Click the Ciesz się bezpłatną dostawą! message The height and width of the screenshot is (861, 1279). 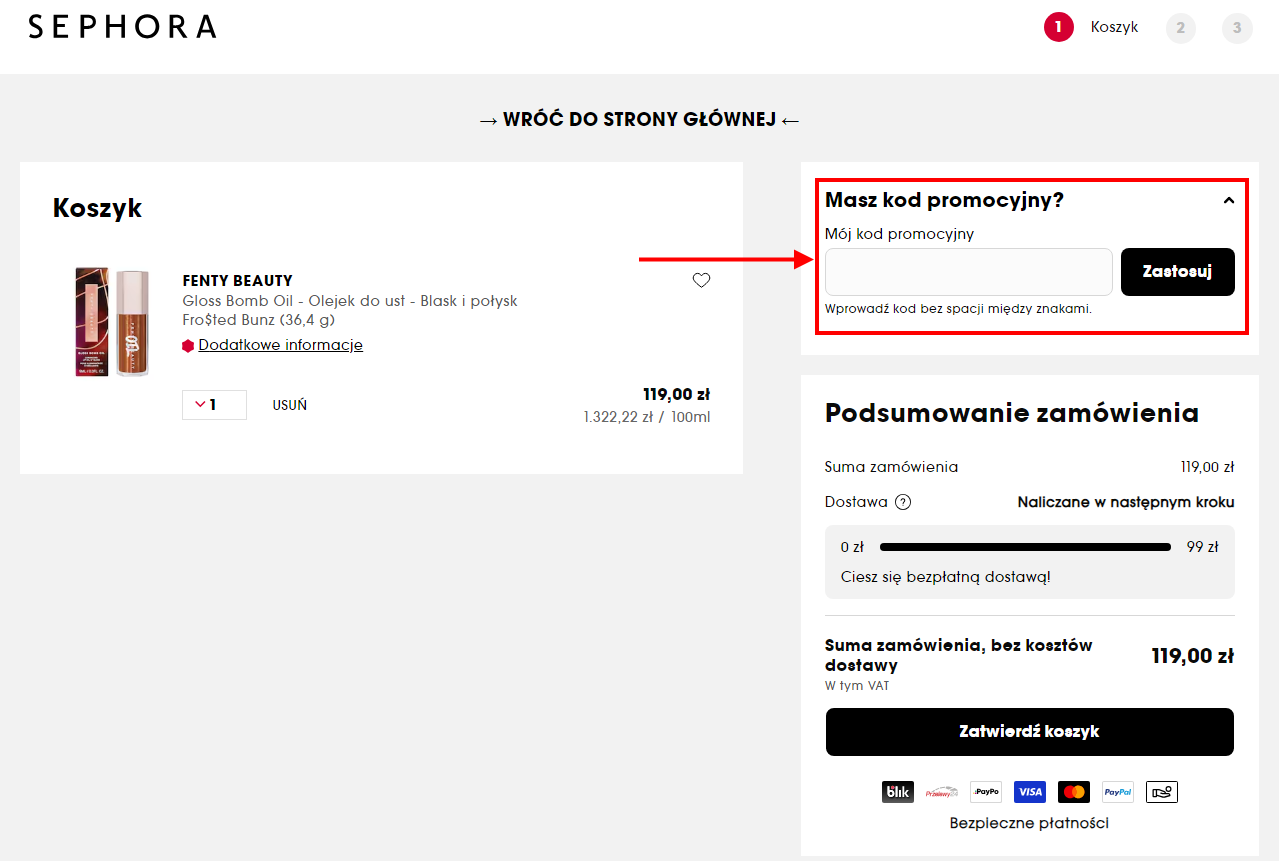pos(946,577)
